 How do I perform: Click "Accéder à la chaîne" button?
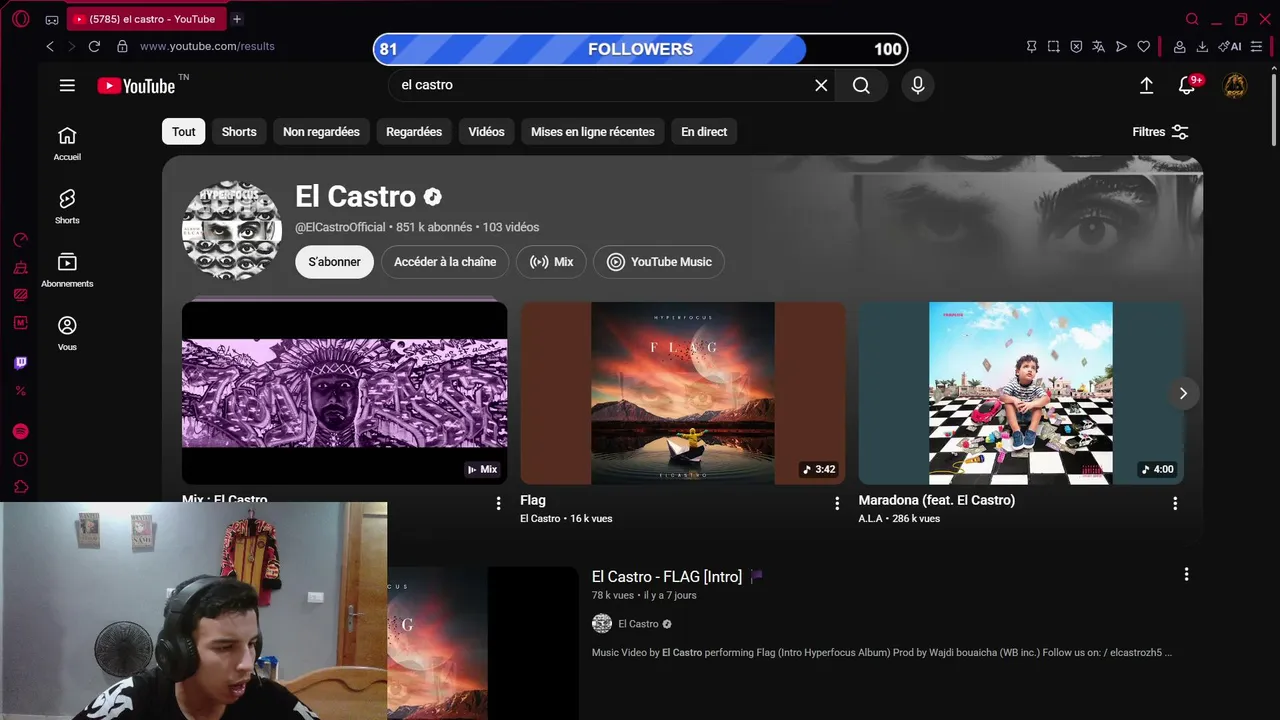pyautogui.click(x=445, y=262)
